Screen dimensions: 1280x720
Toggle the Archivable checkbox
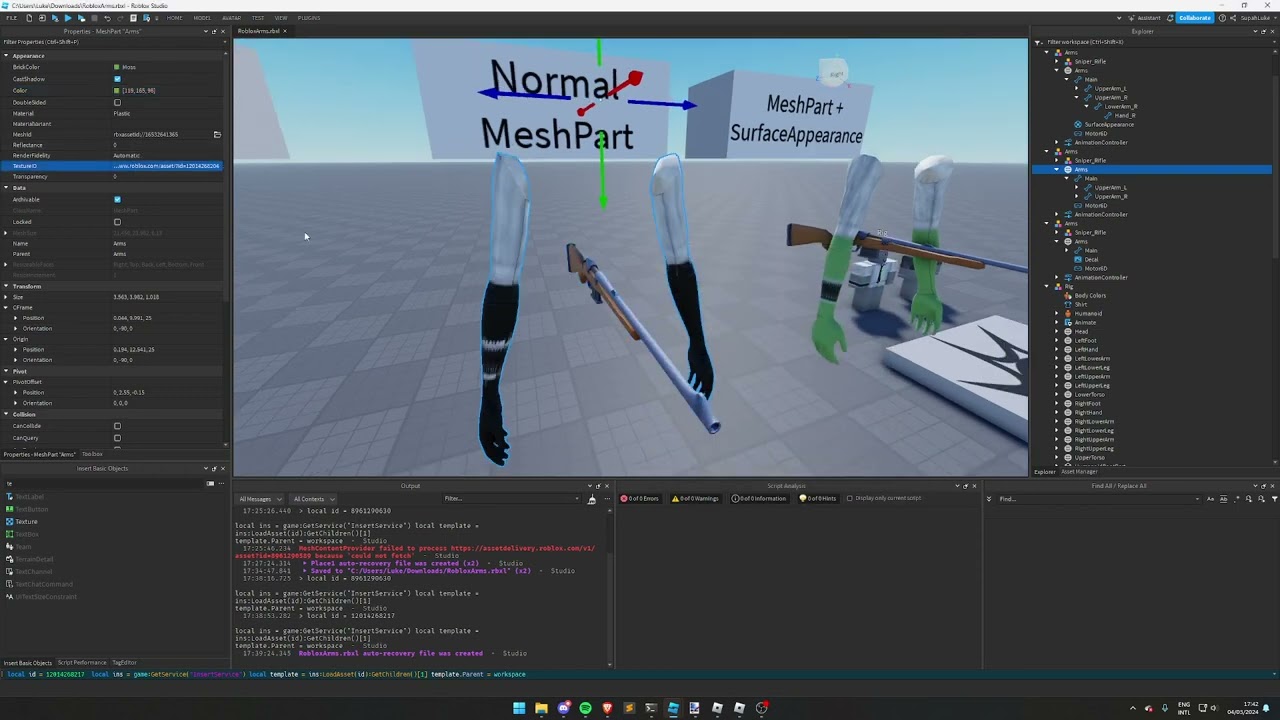117,199
